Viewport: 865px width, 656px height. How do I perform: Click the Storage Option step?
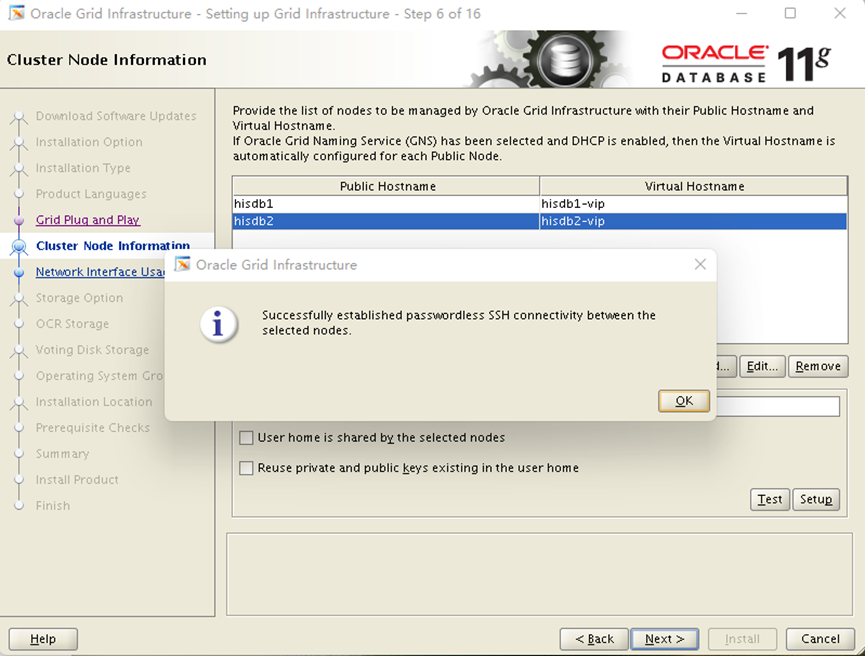79,298
